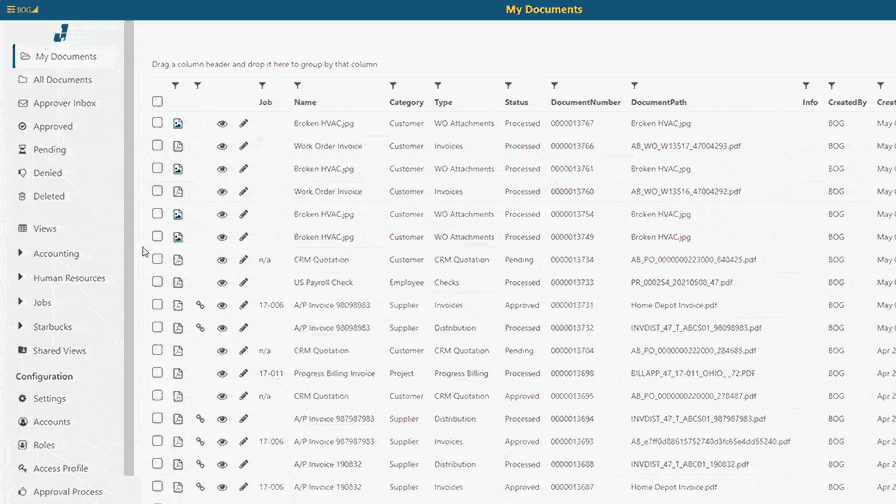Expand the Starbucks tree node
The image size is (896, 504).
[21, 326]
